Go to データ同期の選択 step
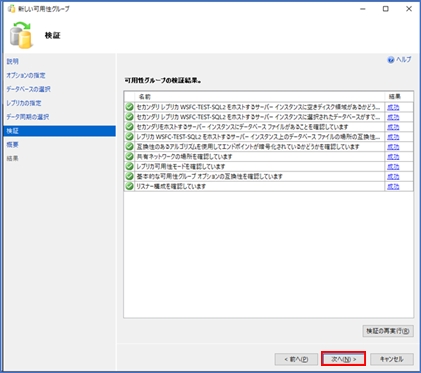Viewport: 421px width, 373px height. [x=27, y=117]
